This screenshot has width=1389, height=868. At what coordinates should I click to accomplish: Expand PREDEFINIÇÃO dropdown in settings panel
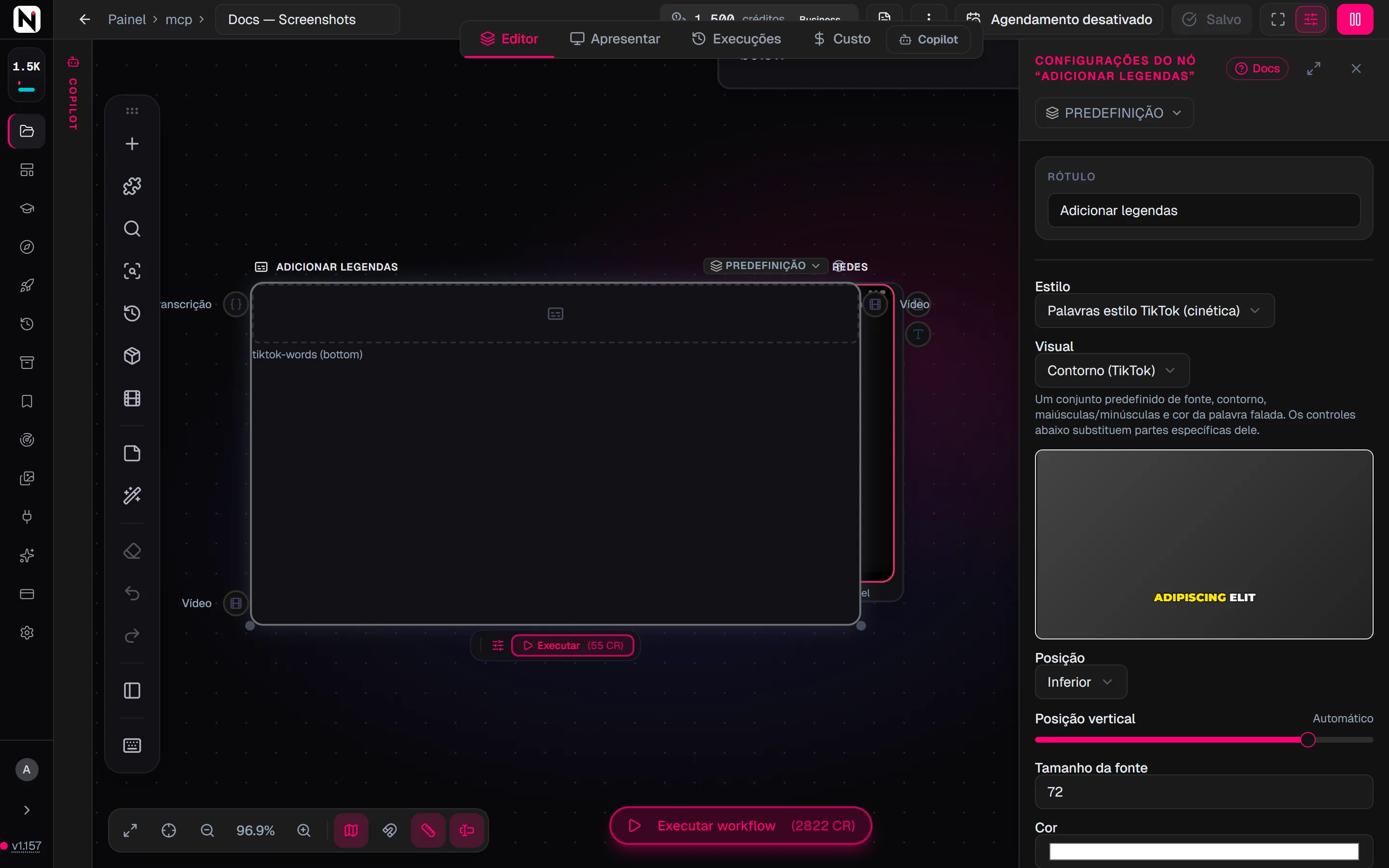tap(1114, 113)
